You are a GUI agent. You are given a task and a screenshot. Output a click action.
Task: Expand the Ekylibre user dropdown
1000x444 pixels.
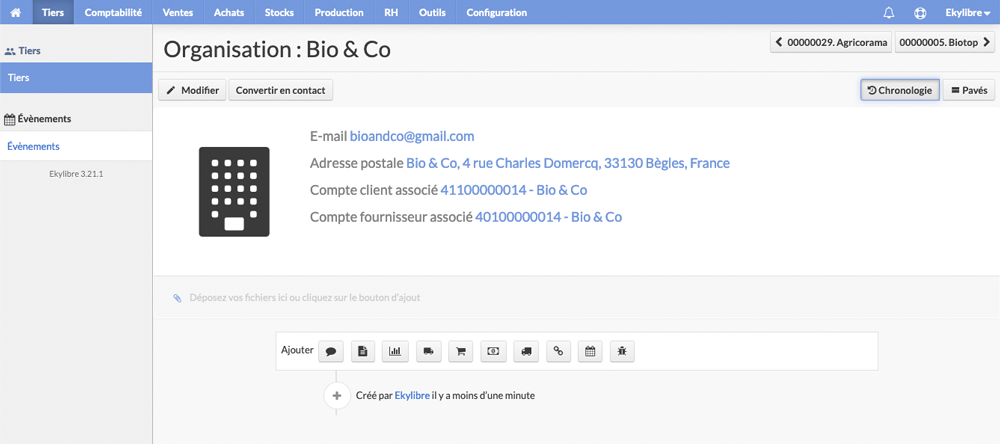[x=967, y=13]
